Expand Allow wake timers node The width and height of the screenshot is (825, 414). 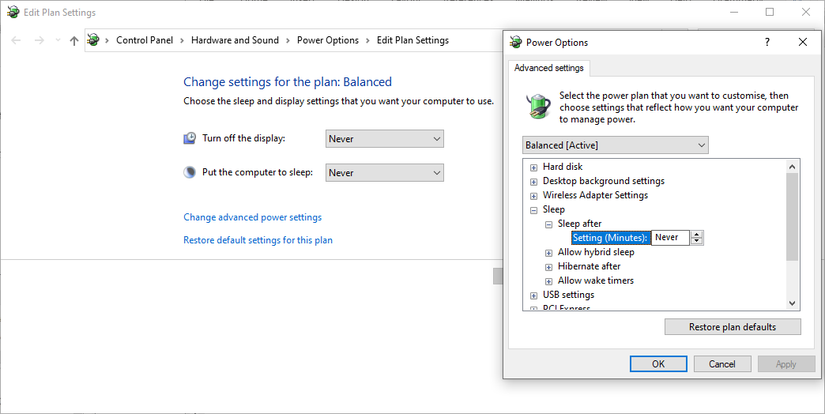[549, 281]
